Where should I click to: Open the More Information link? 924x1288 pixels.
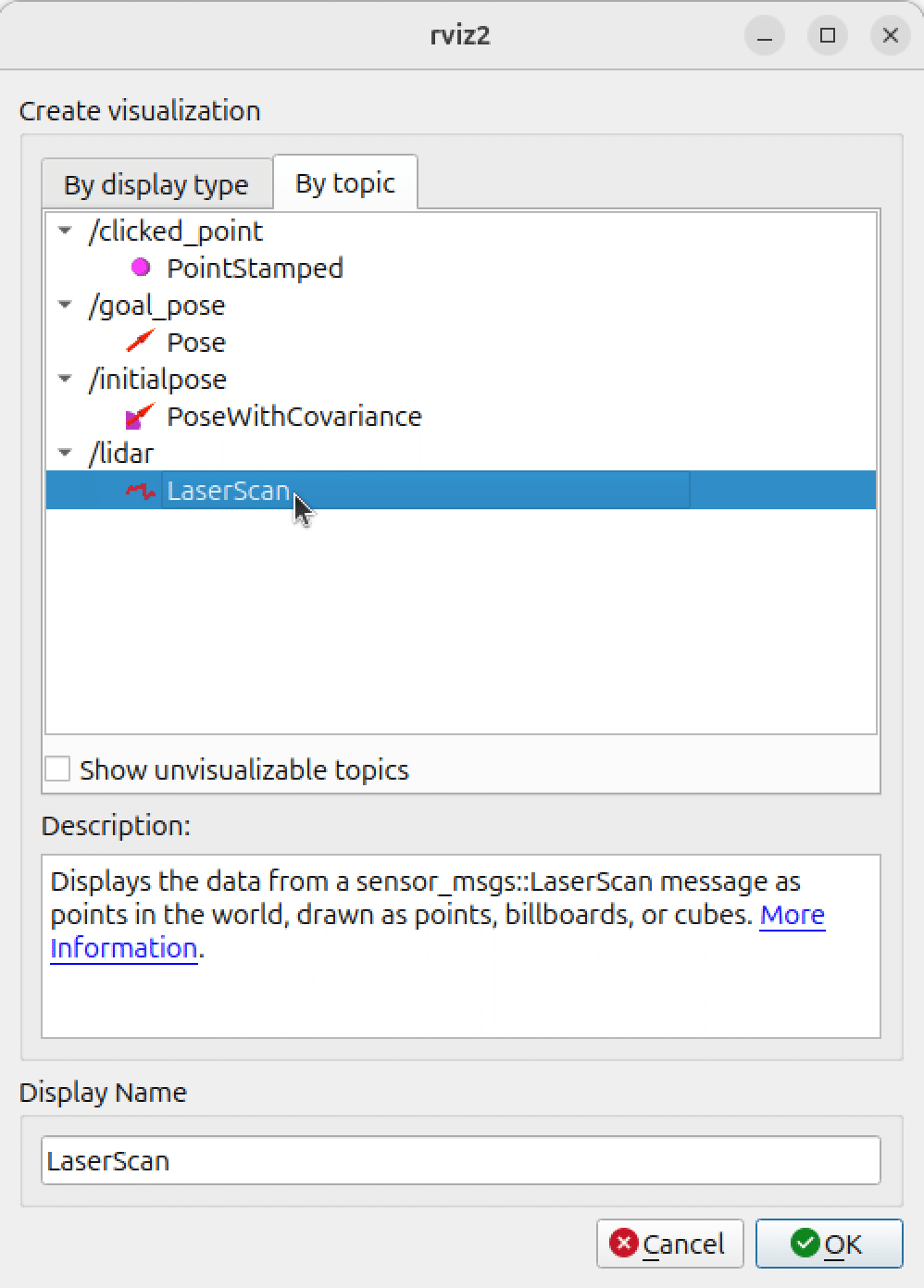pos(792,915)
